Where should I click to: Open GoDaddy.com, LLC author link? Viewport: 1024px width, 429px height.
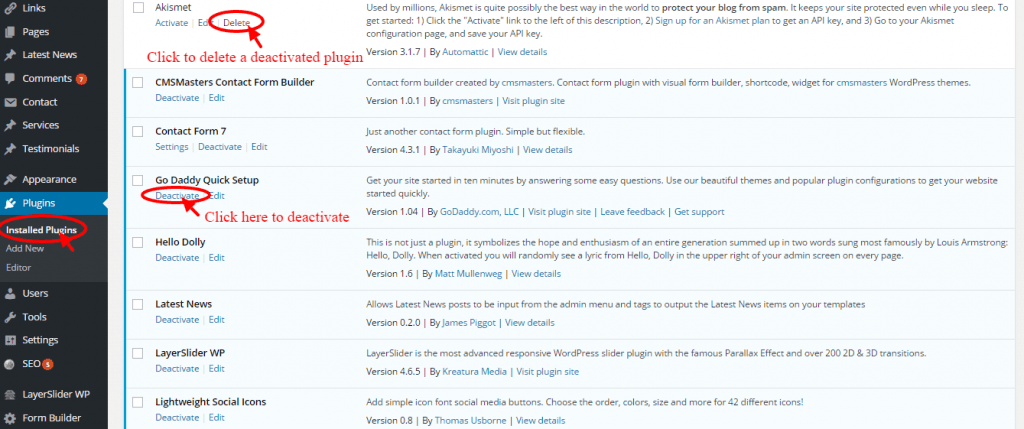pos(481,212)
